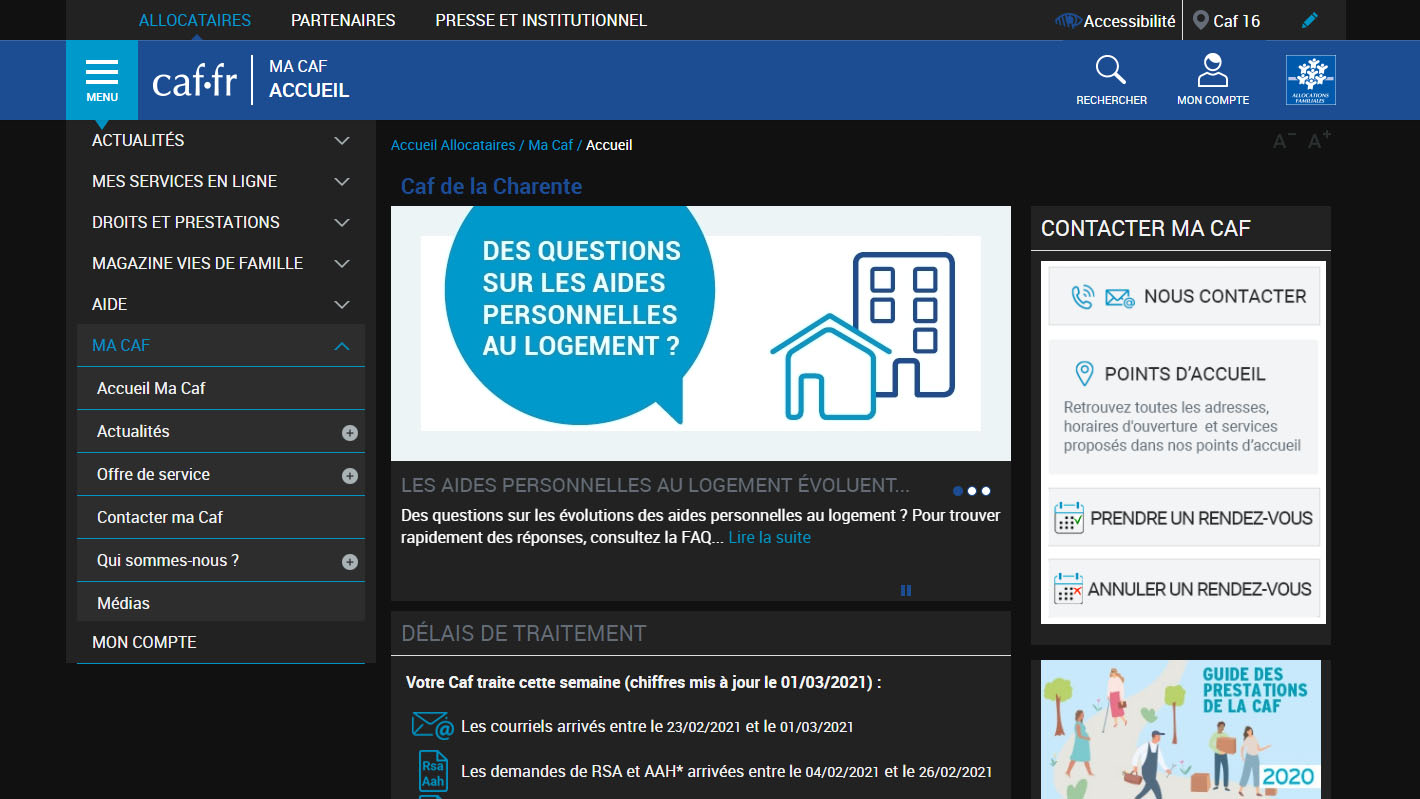
Task: Open Qui sommes-nous ? sidebar item
Action: point(168,560)
